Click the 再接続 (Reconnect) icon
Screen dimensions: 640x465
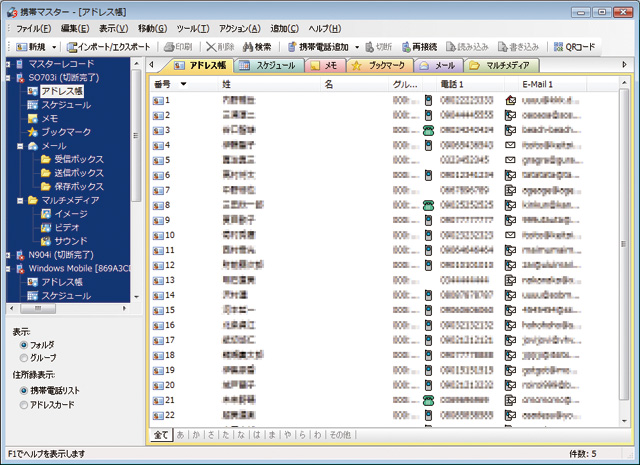(406, 47)
